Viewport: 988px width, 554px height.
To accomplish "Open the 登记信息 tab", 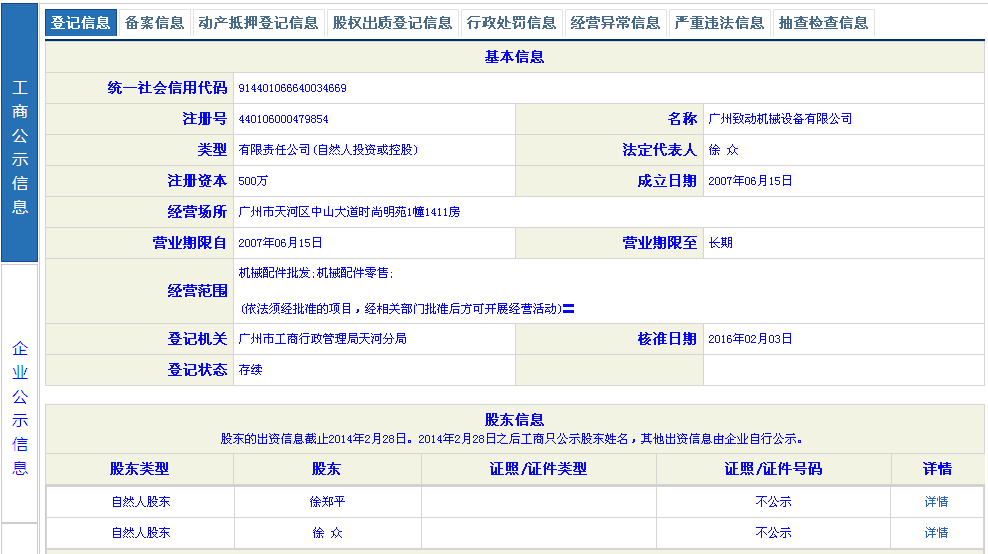I will pos(81,23).
